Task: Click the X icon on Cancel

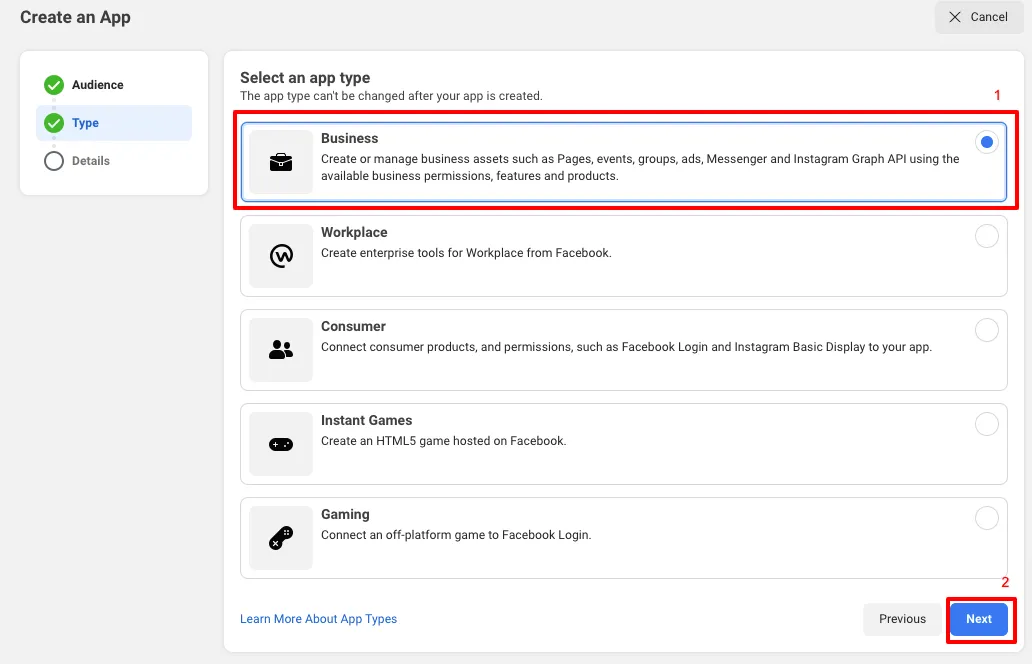Action: (x=955, y=17)
